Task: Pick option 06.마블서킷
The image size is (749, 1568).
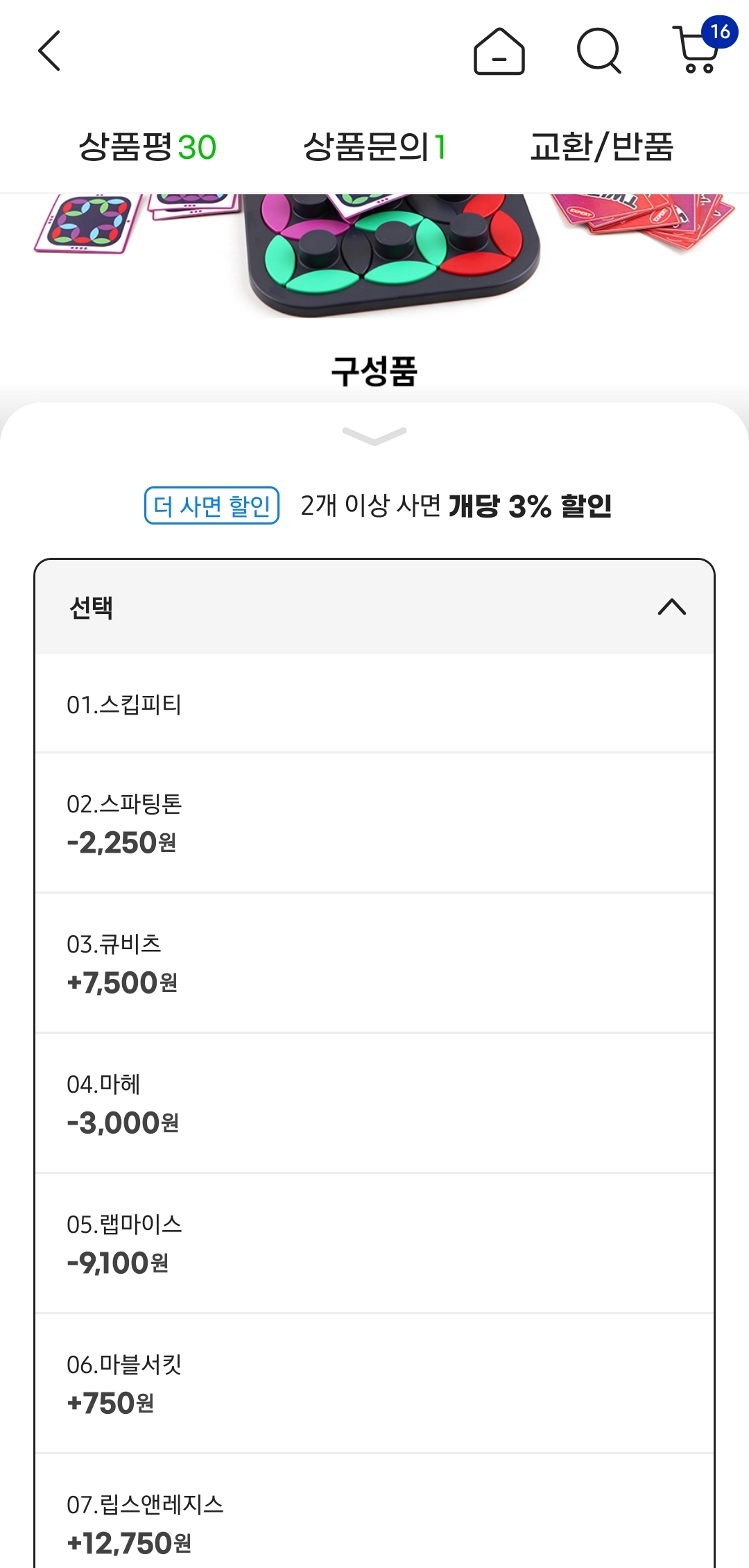Action: coord(374,1384)
